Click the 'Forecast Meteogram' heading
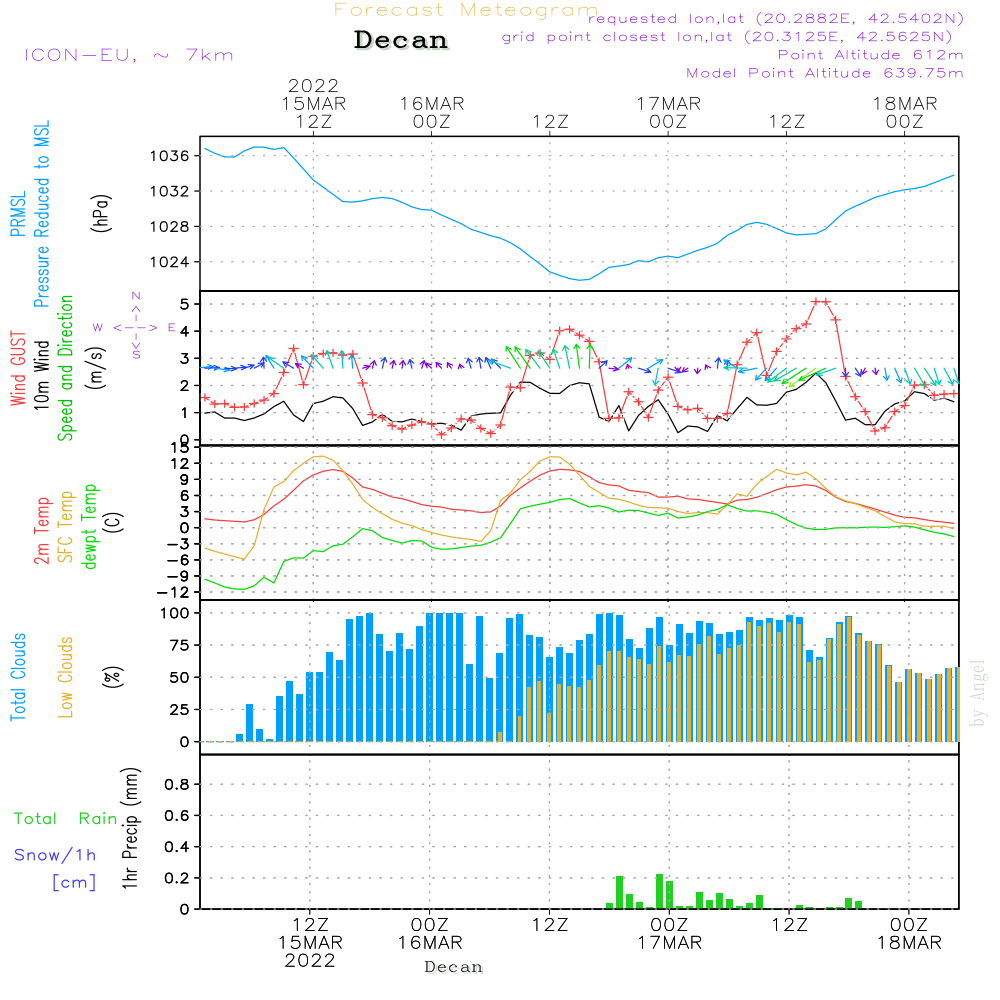 point(466,10)
